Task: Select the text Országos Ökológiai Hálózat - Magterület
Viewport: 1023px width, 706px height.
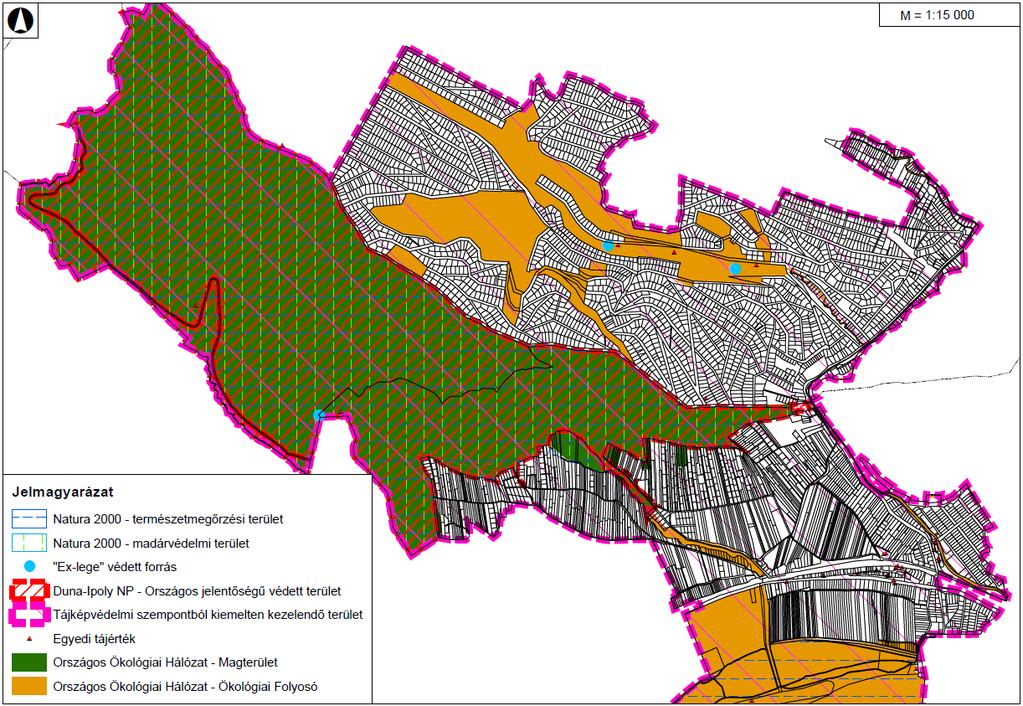Action: tap(166, 662)
